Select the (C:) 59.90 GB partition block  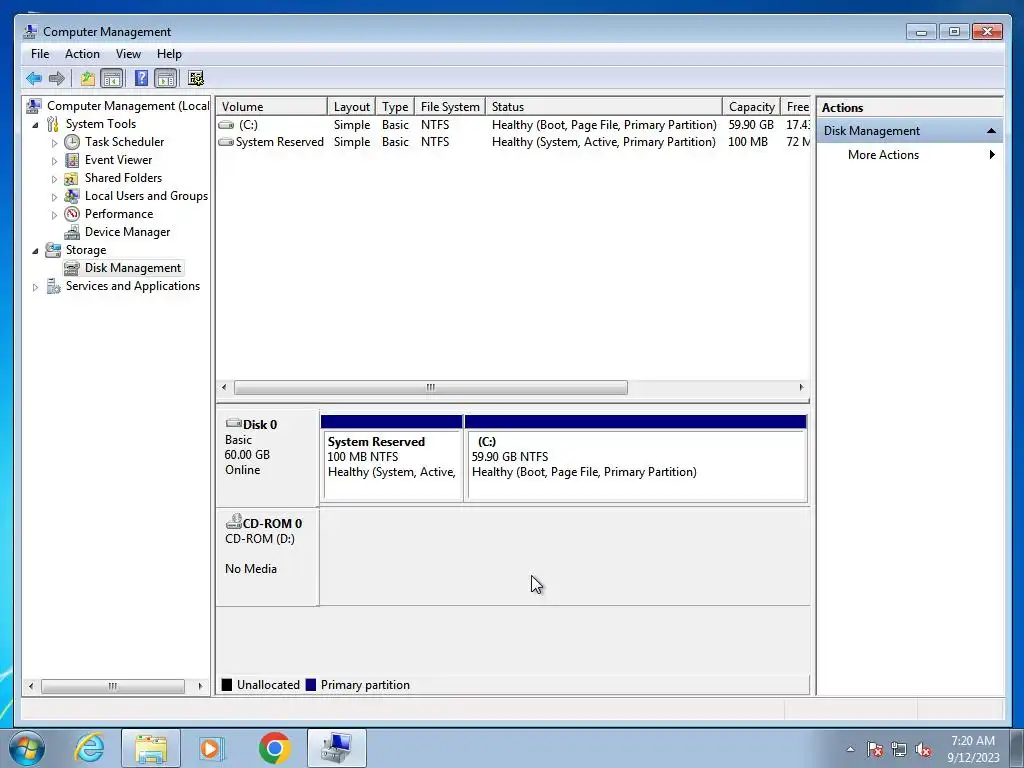[x=635, y=459]
